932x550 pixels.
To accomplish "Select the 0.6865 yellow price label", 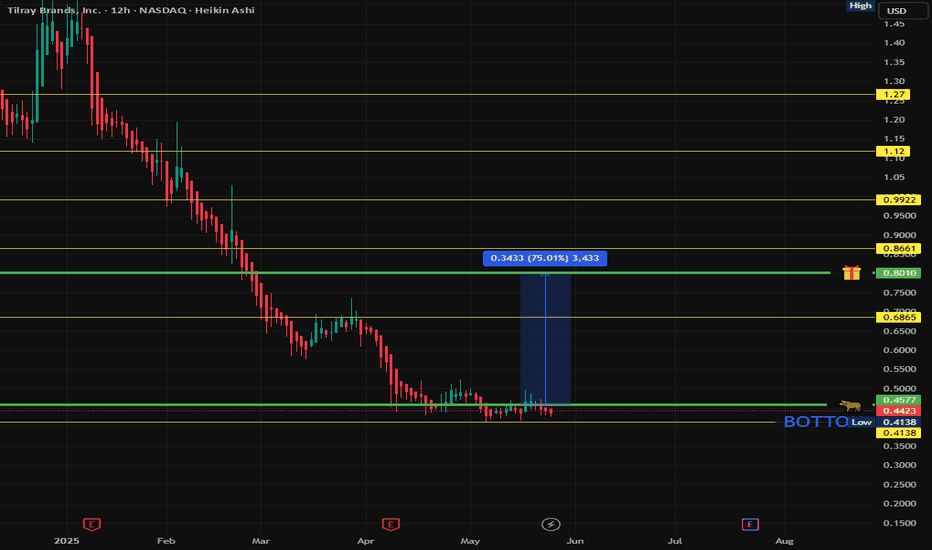I will click(899, 318).
